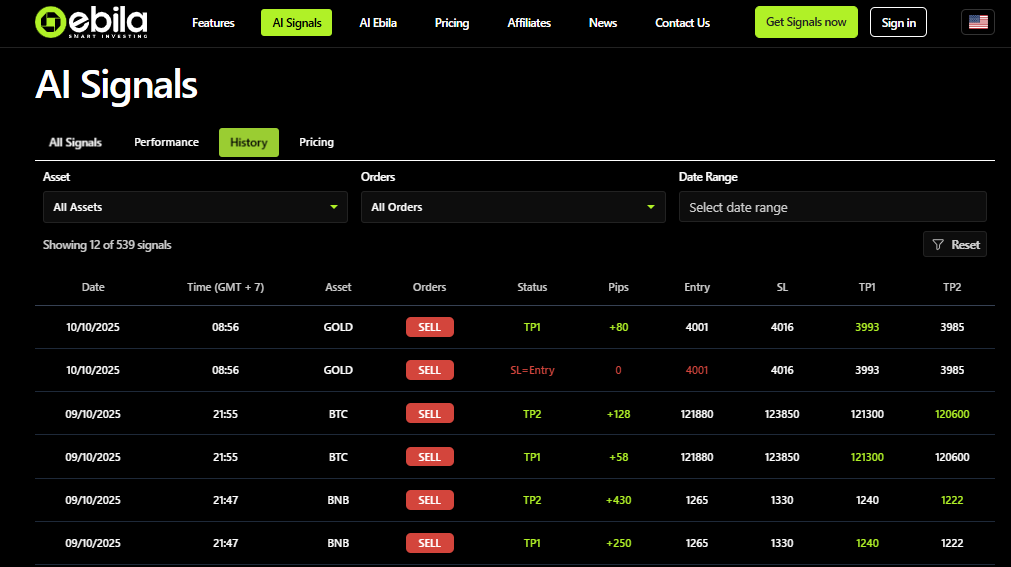Click the green 120600 TP2 value

pos(952,414)
